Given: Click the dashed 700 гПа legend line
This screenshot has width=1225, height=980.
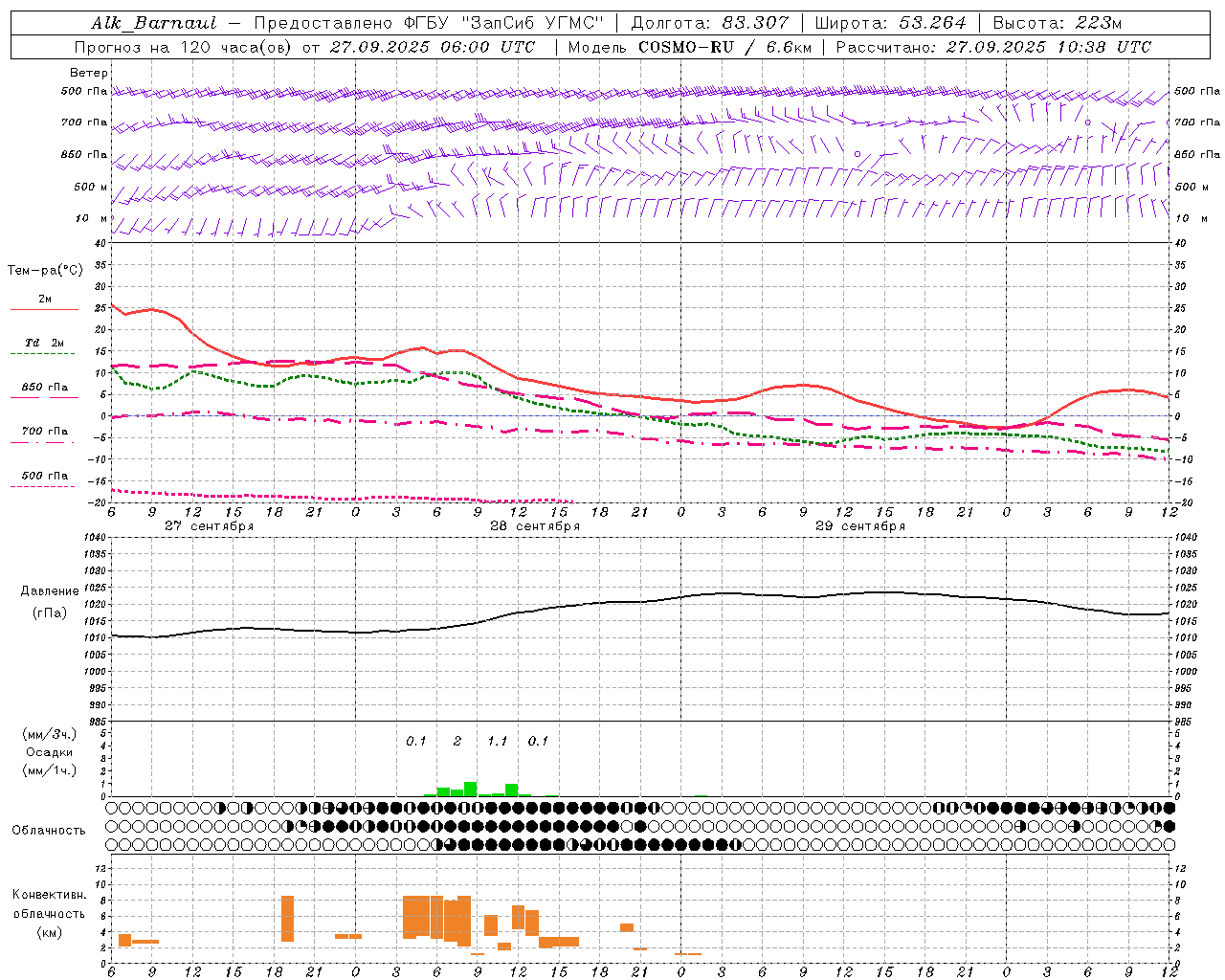Looking at the screenshot, I should tap(44, 442).
